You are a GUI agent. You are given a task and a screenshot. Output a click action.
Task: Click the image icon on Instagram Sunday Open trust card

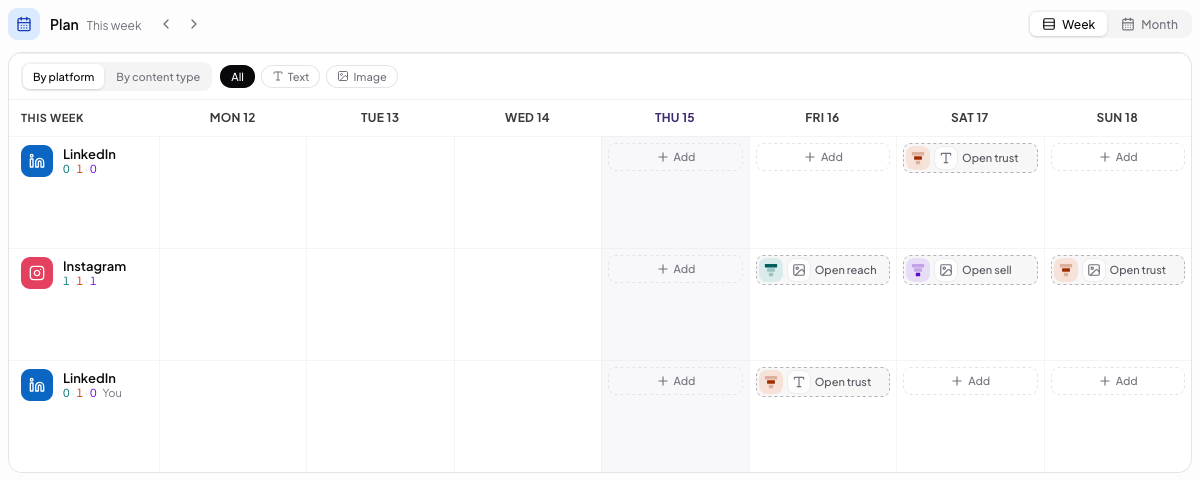(x=1094, y=270)
